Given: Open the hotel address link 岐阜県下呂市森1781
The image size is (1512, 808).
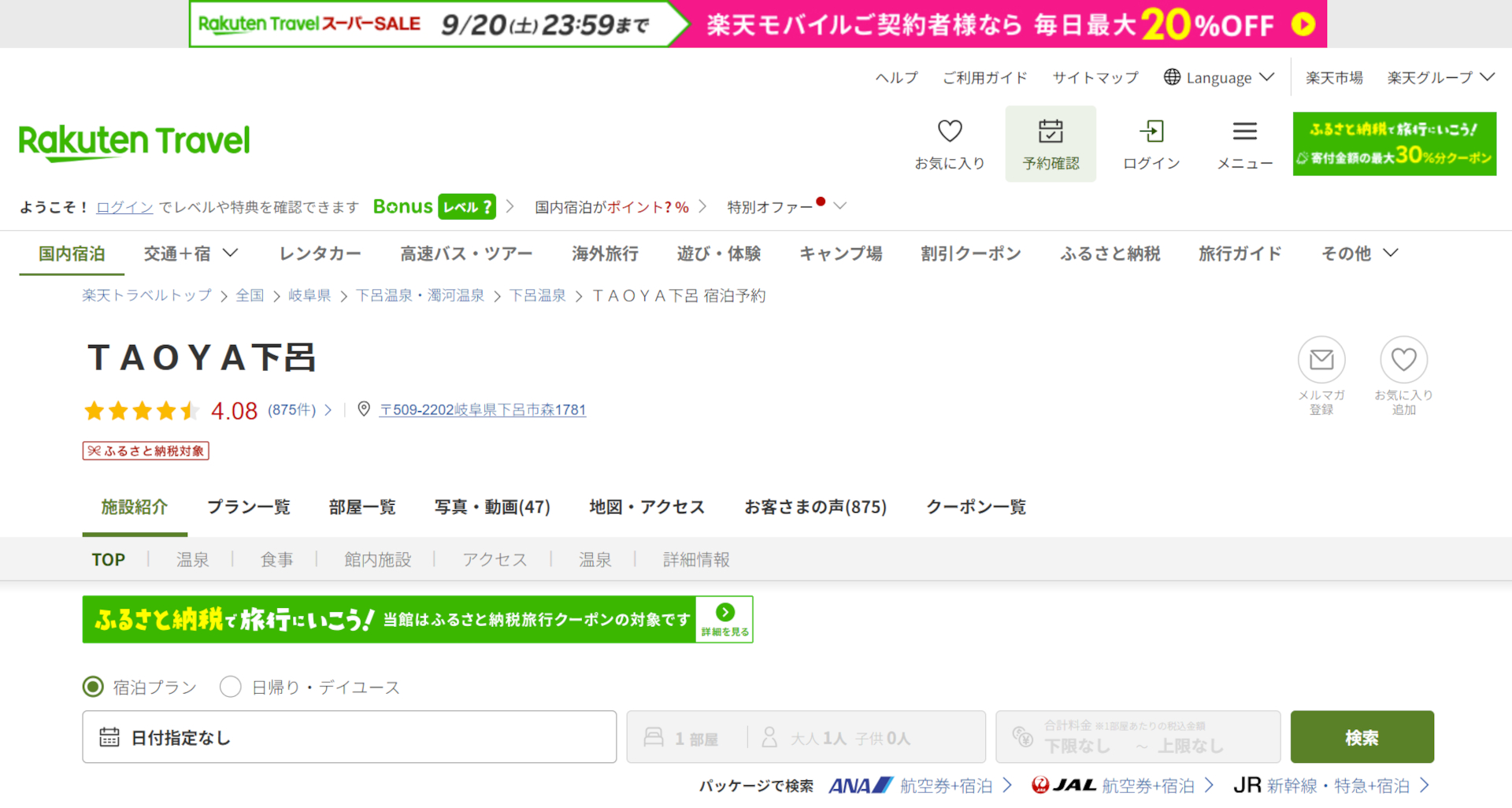Looking at the screenshot, I should click(x=483, y=410).
